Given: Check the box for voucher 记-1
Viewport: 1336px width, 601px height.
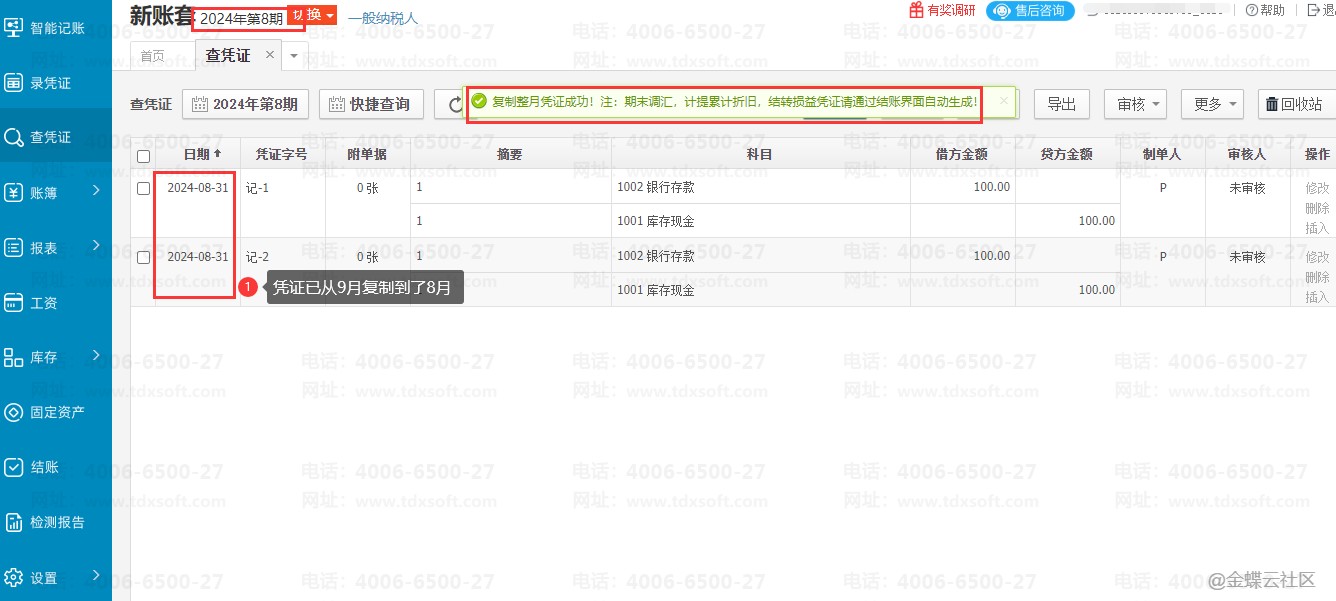Looking at the screenshot, I should click(x=143, y=188).
